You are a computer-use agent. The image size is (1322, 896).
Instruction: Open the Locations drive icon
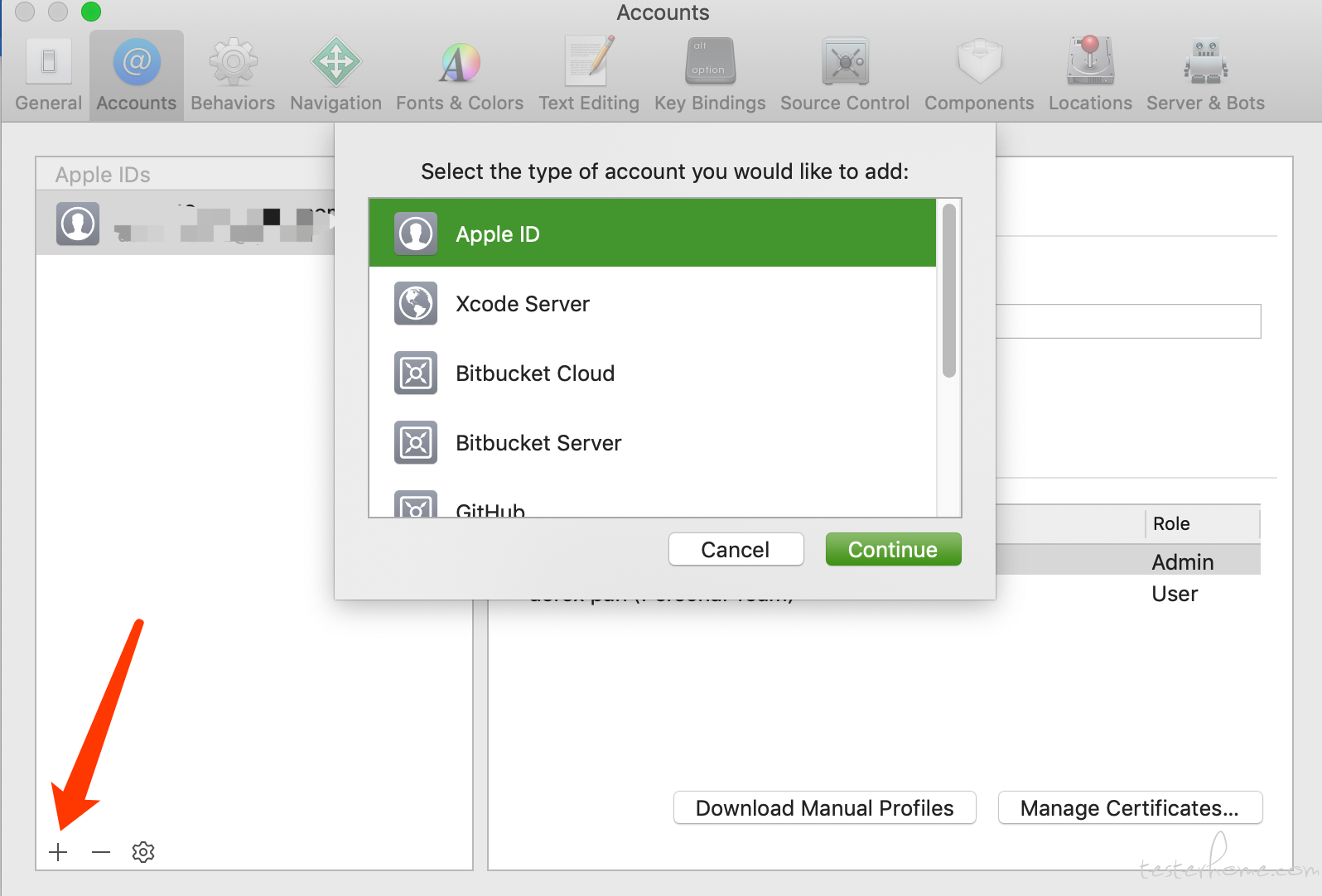click(1090, 61)
